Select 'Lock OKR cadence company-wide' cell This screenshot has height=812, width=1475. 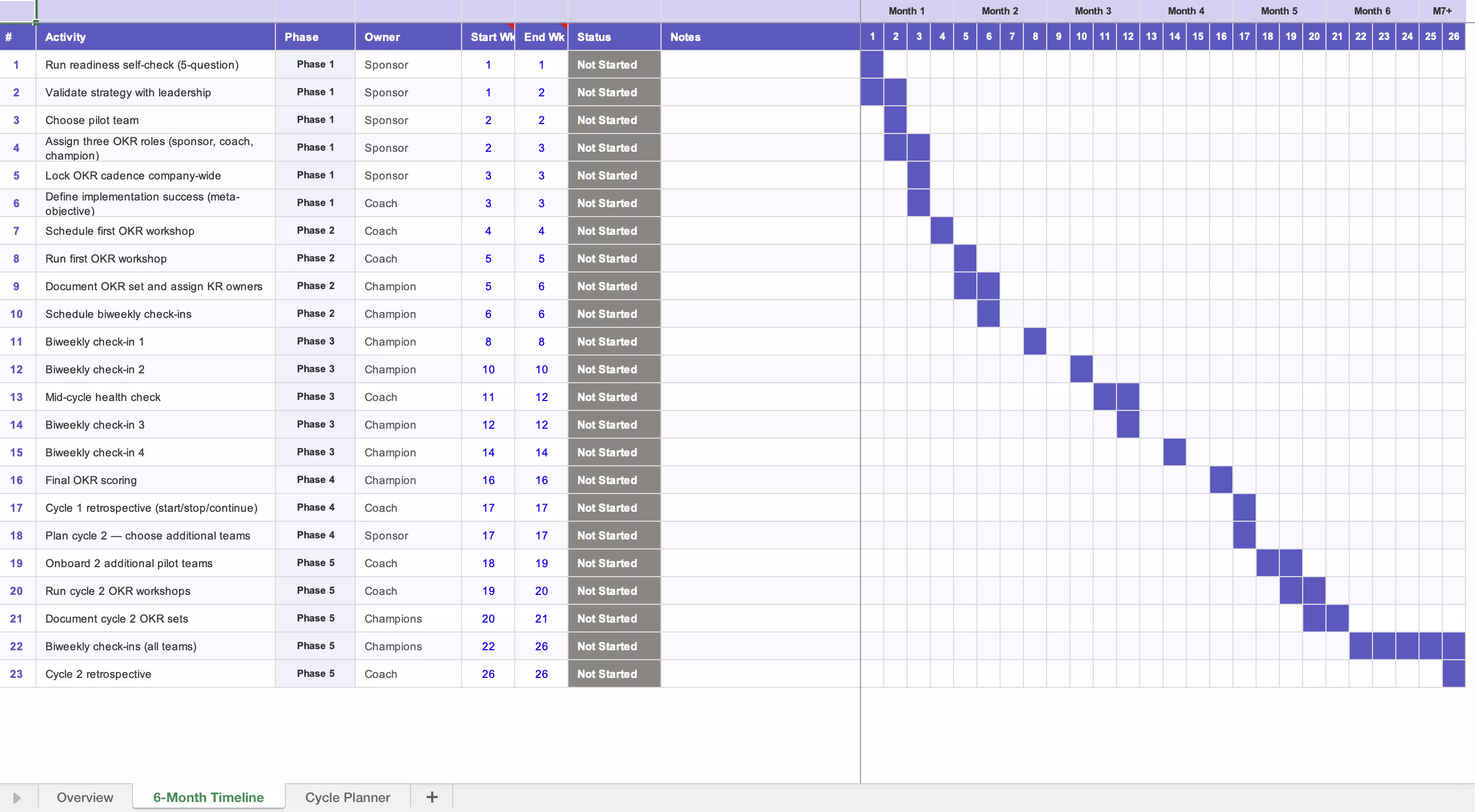pos(156,176)
